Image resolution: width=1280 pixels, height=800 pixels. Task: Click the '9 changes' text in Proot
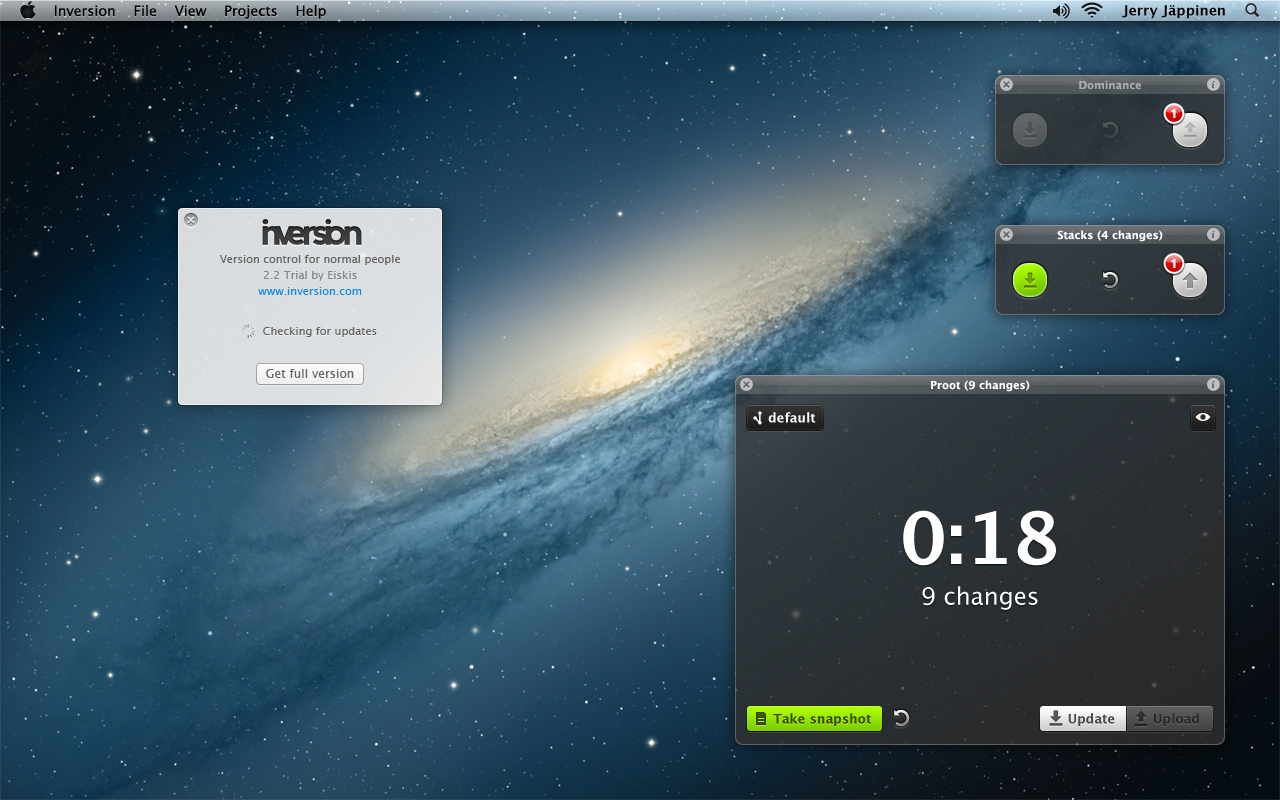tap(979, 597)
